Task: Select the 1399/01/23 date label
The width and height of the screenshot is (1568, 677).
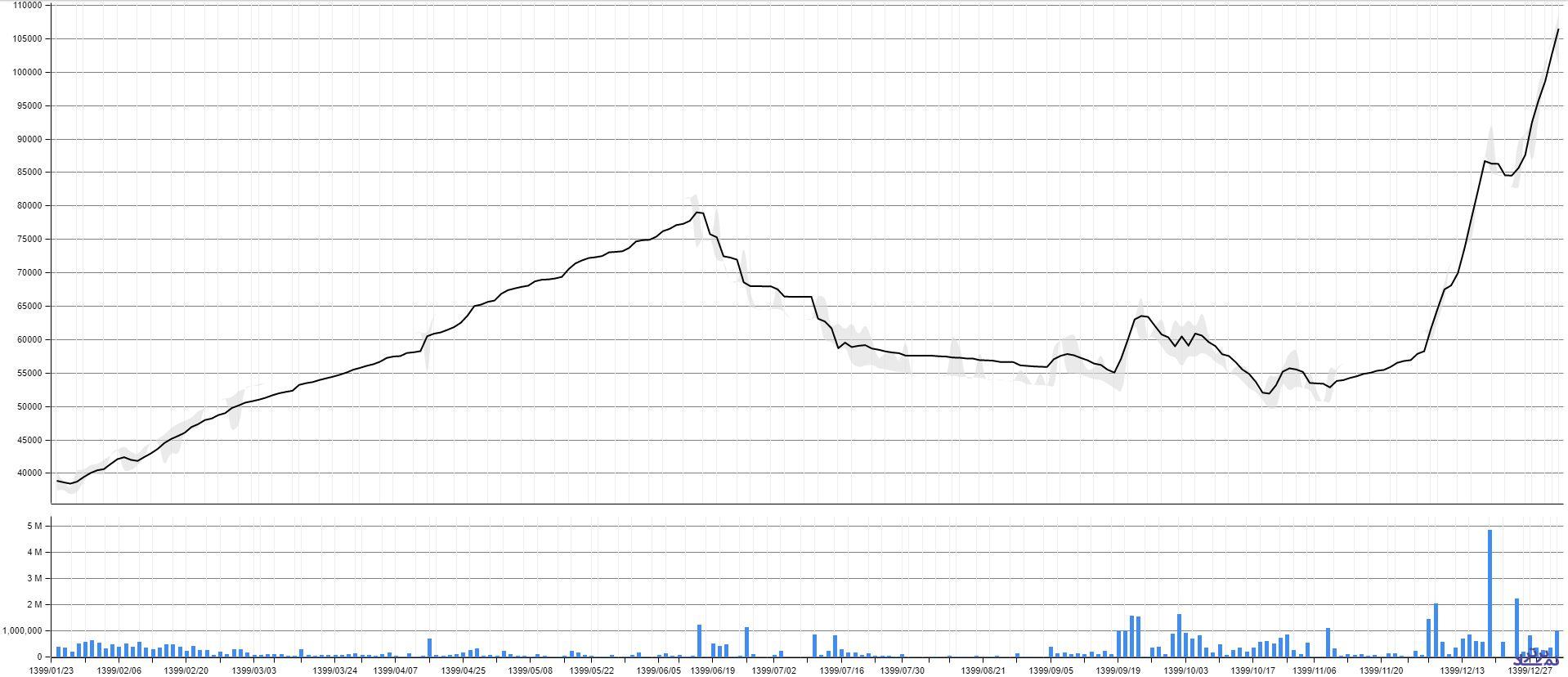Action: click(52, 670)
